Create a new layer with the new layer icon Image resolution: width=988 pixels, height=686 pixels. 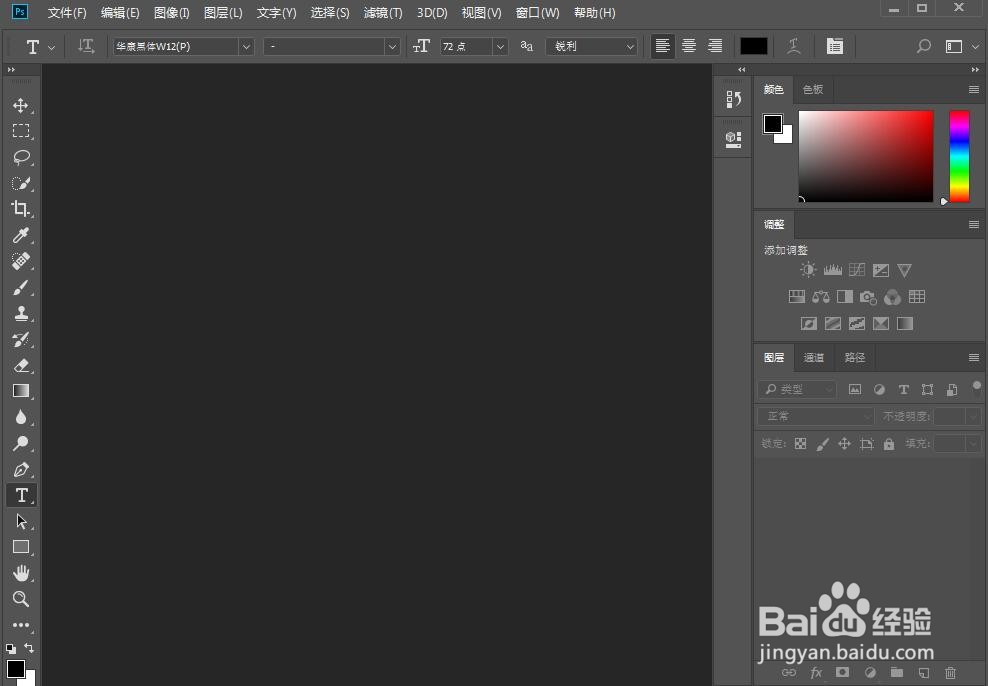coord(923,673)
